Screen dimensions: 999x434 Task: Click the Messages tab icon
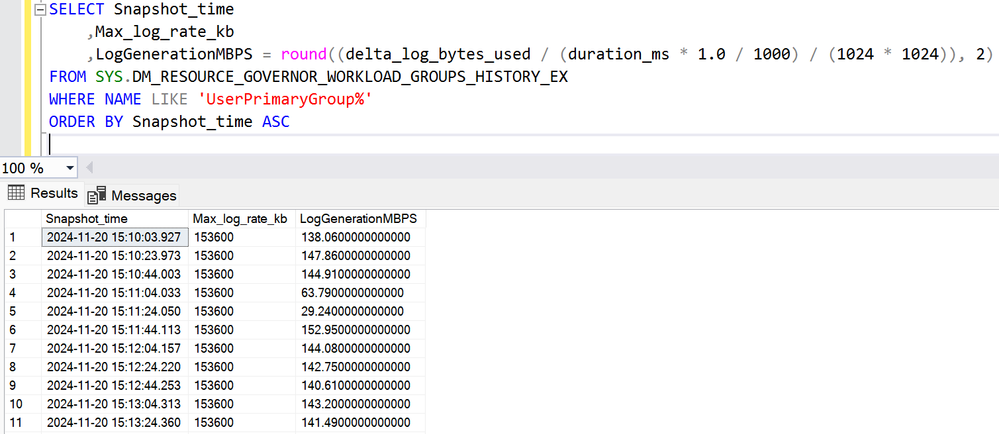click(97, 195)
